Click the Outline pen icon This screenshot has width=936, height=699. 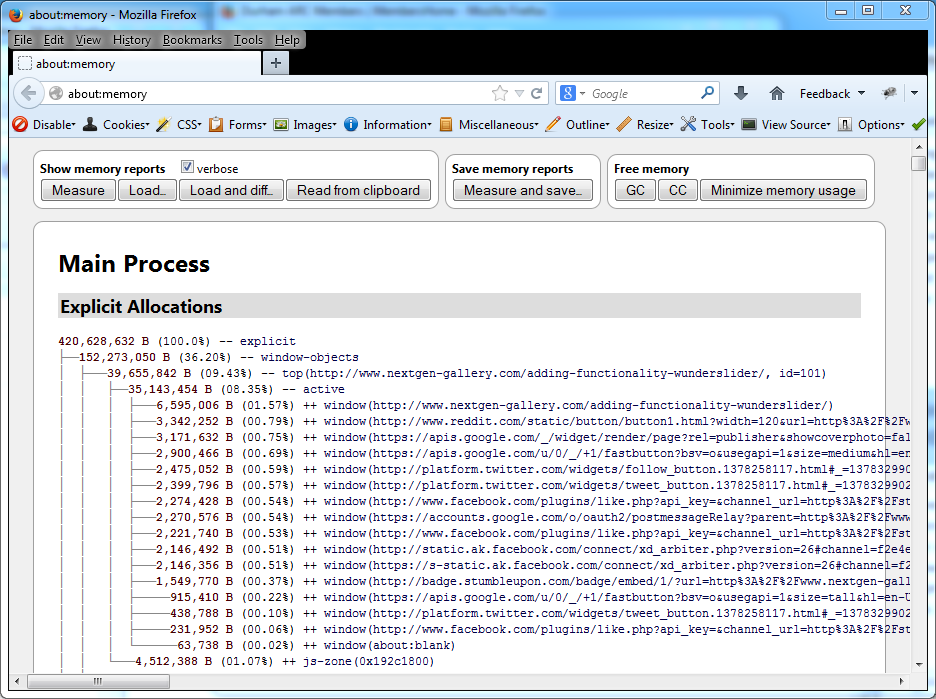click(x=553, y=124)
